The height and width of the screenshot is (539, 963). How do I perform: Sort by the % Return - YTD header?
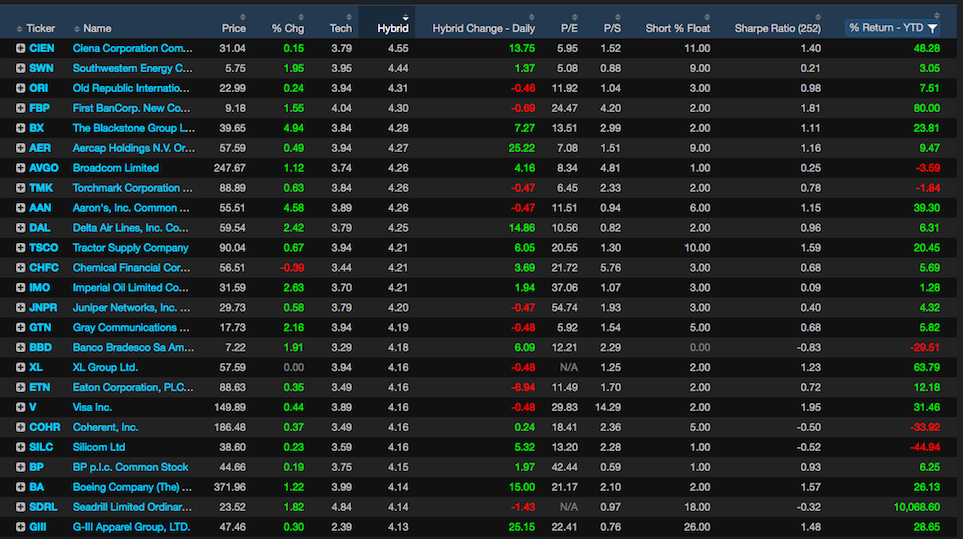point(886,28)
